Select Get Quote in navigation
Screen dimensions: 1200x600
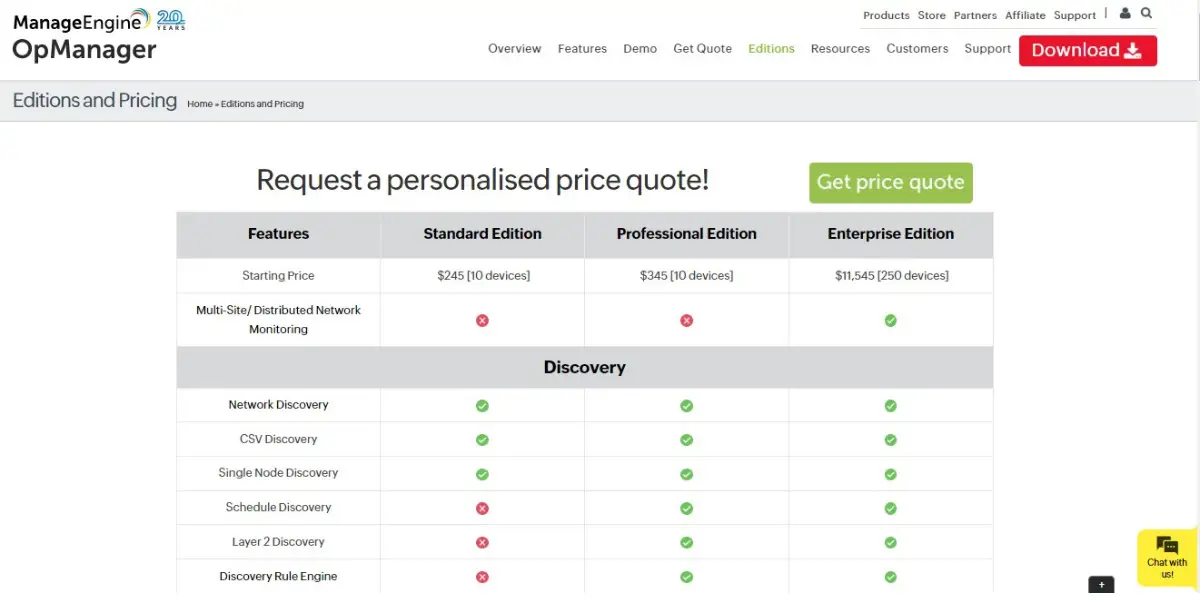click(x=702, y=49)
